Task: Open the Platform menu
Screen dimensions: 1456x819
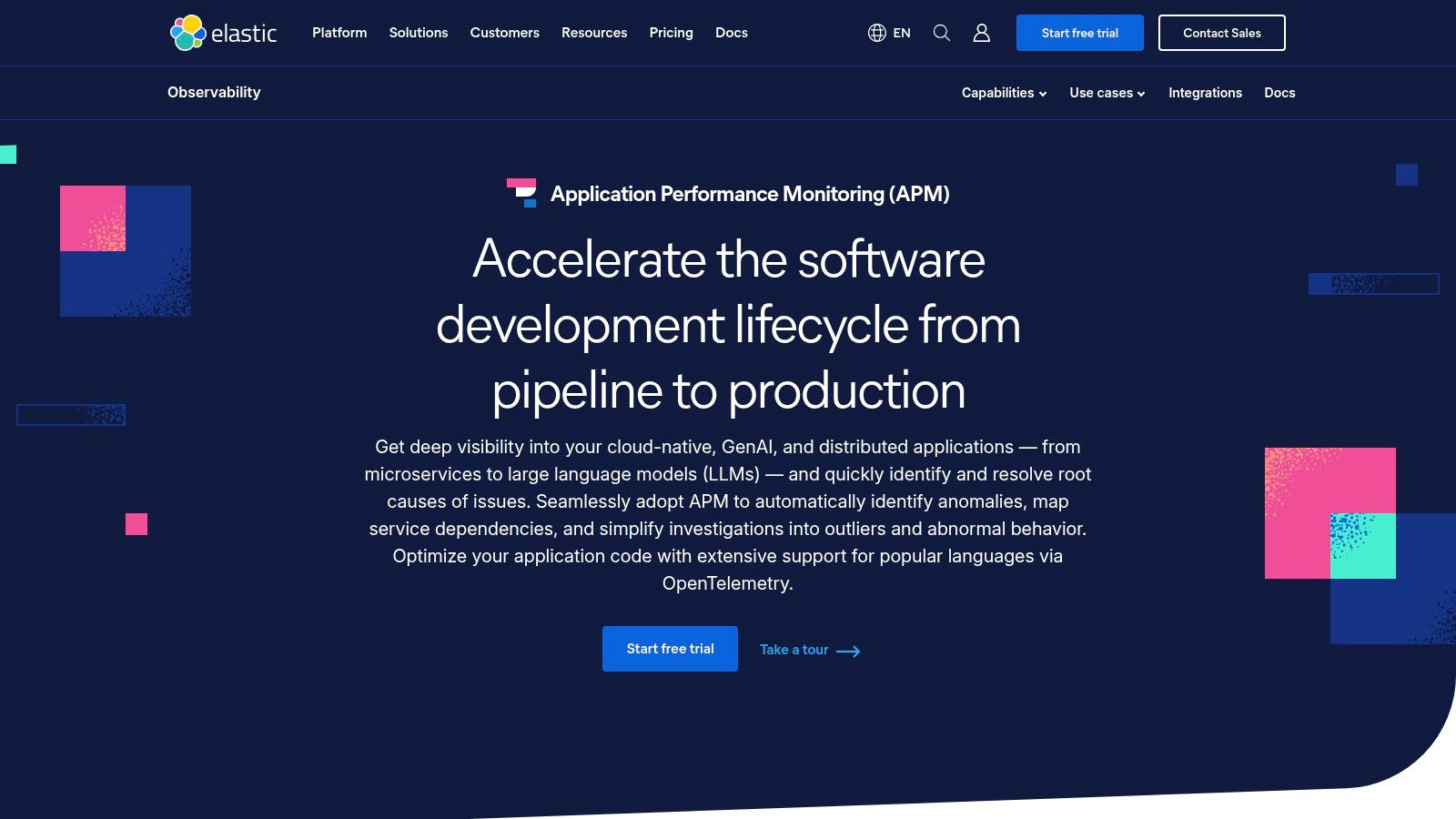Action: tap(339, 33)
